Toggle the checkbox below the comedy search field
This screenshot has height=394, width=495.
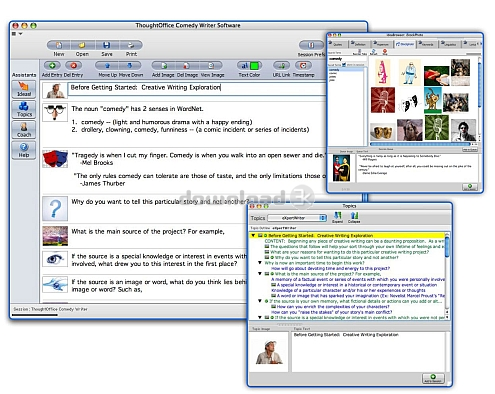click(344, 65)
